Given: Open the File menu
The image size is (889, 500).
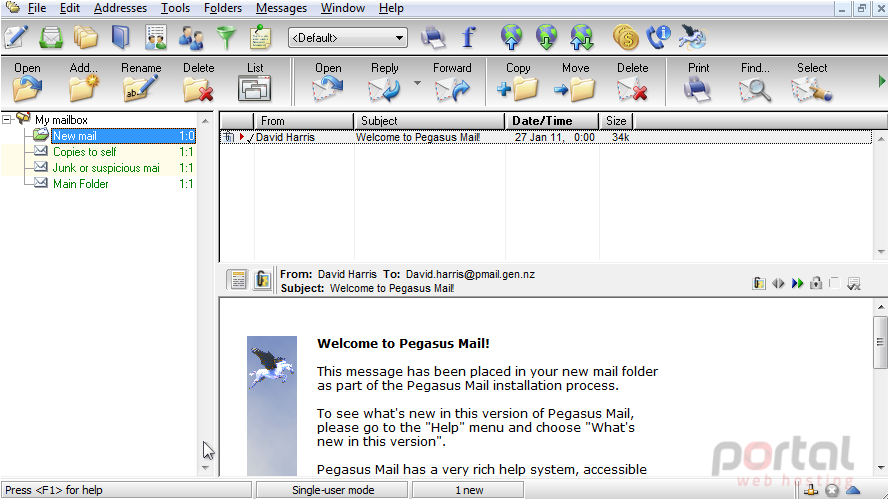Looking at the screenshot, I should click(37, 8).
